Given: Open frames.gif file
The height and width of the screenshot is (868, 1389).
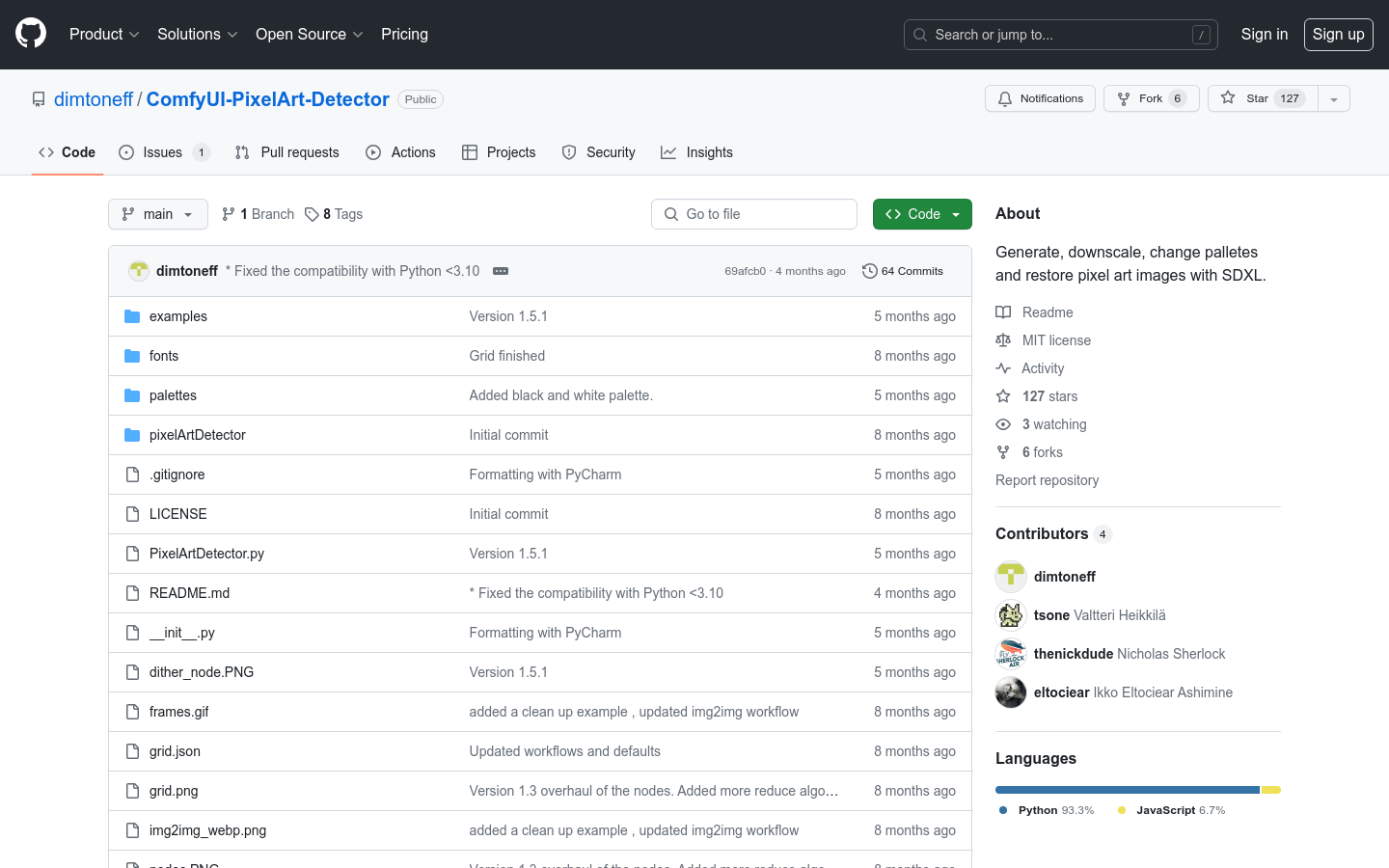Looking at the screenshot, I should [179, 712].
